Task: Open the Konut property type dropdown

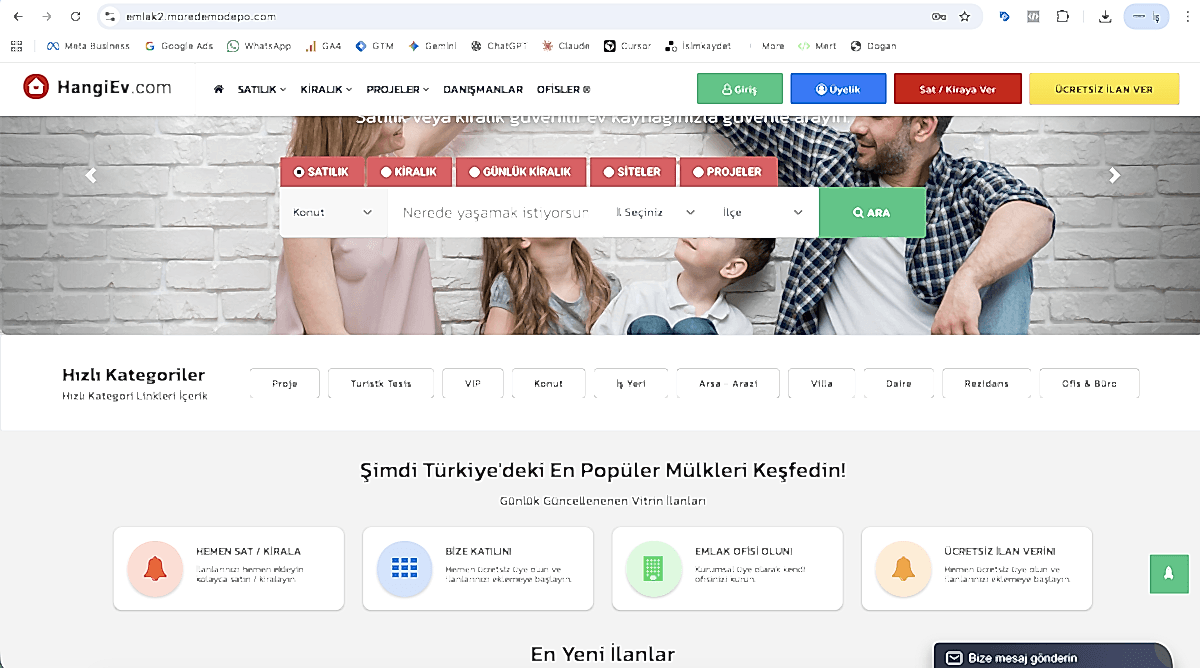Action: [332, 212]
